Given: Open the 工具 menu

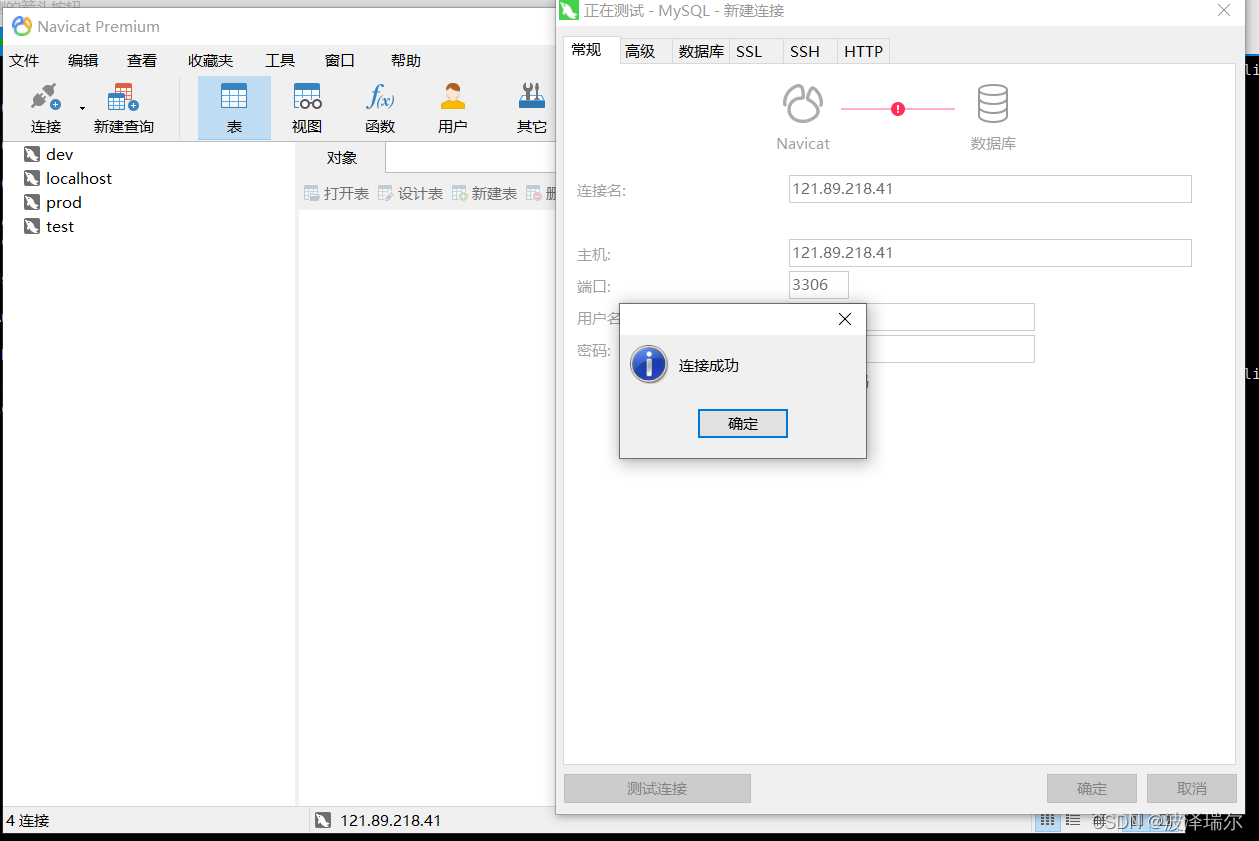Looking at the screenshot, I should click(x=280, y=61).
